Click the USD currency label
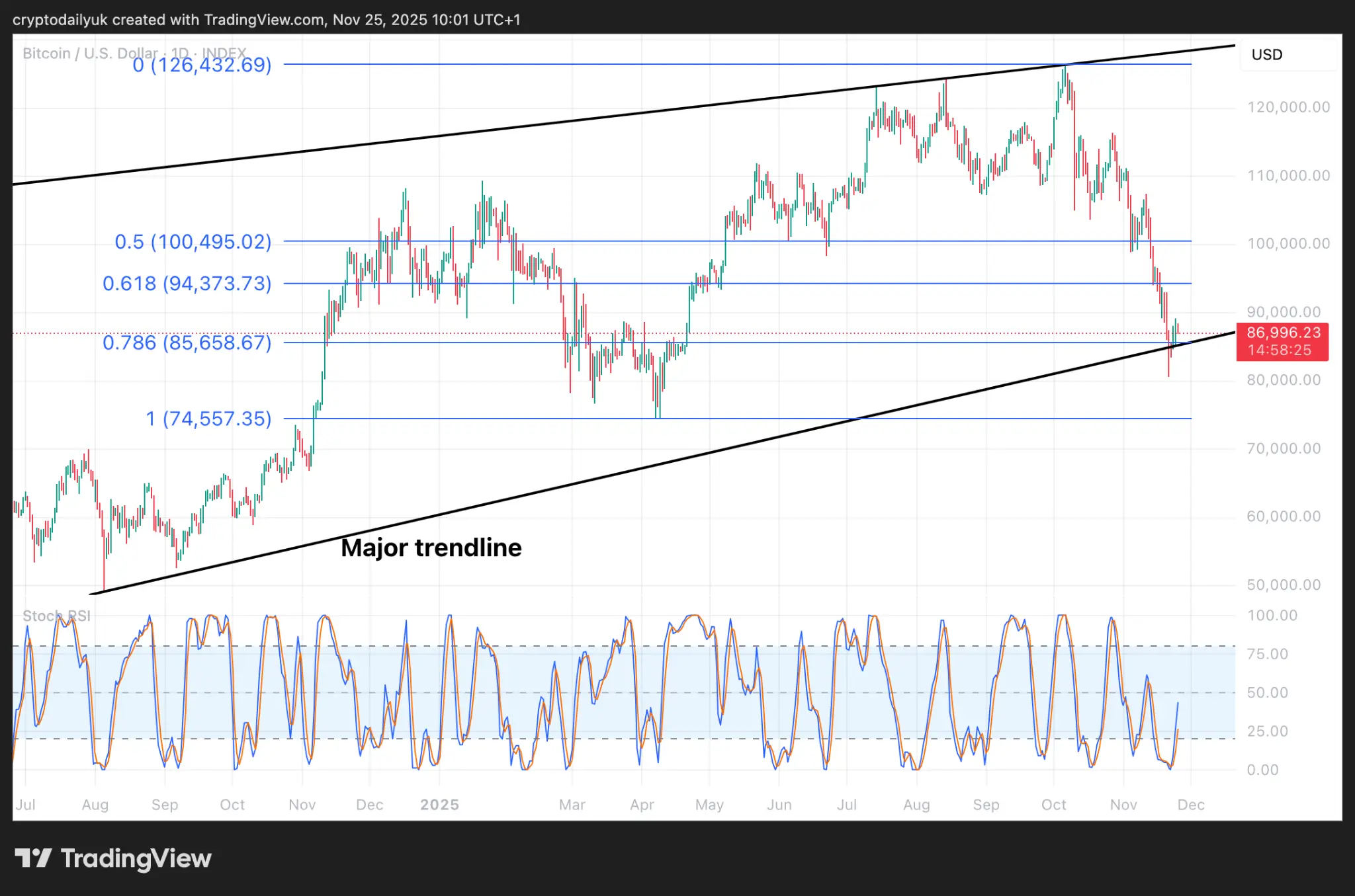Screen dimensions: 1355x896 pos(1266,55)
